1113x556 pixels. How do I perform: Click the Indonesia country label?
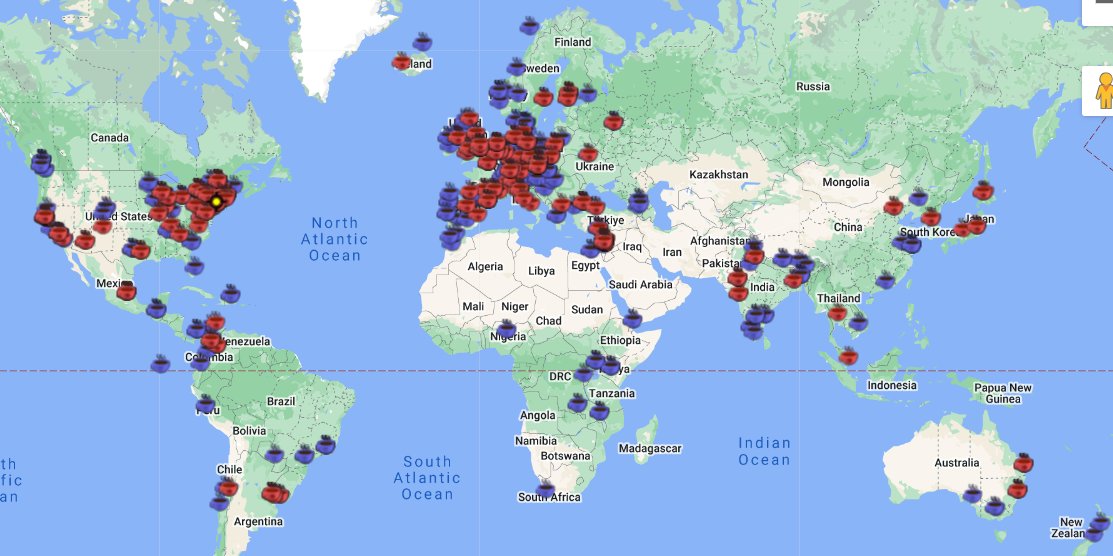click(x=892, y=385)
